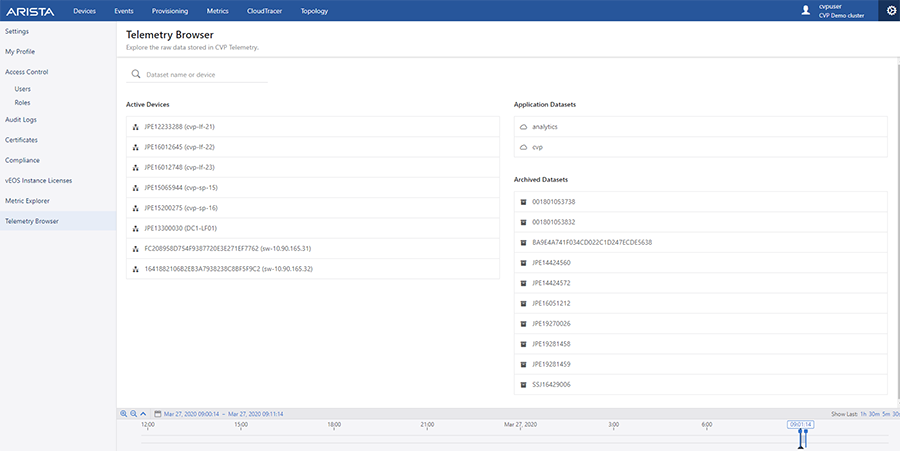Open device JPE13300030 (DC1-LF01)
Image resolution: width=900 pixels, height=451 pixels.
313,228
